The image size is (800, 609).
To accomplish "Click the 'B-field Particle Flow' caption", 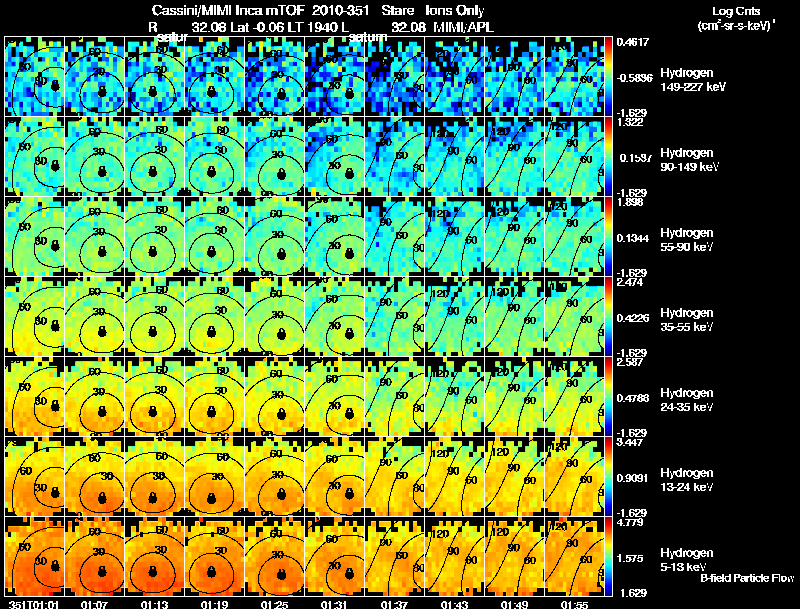I will pos(747,578).
